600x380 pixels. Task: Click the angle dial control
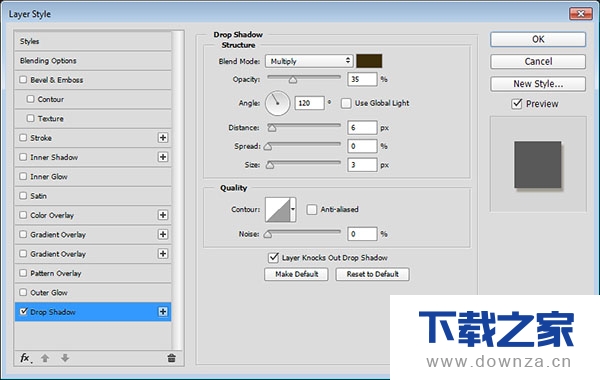[277, 103]
